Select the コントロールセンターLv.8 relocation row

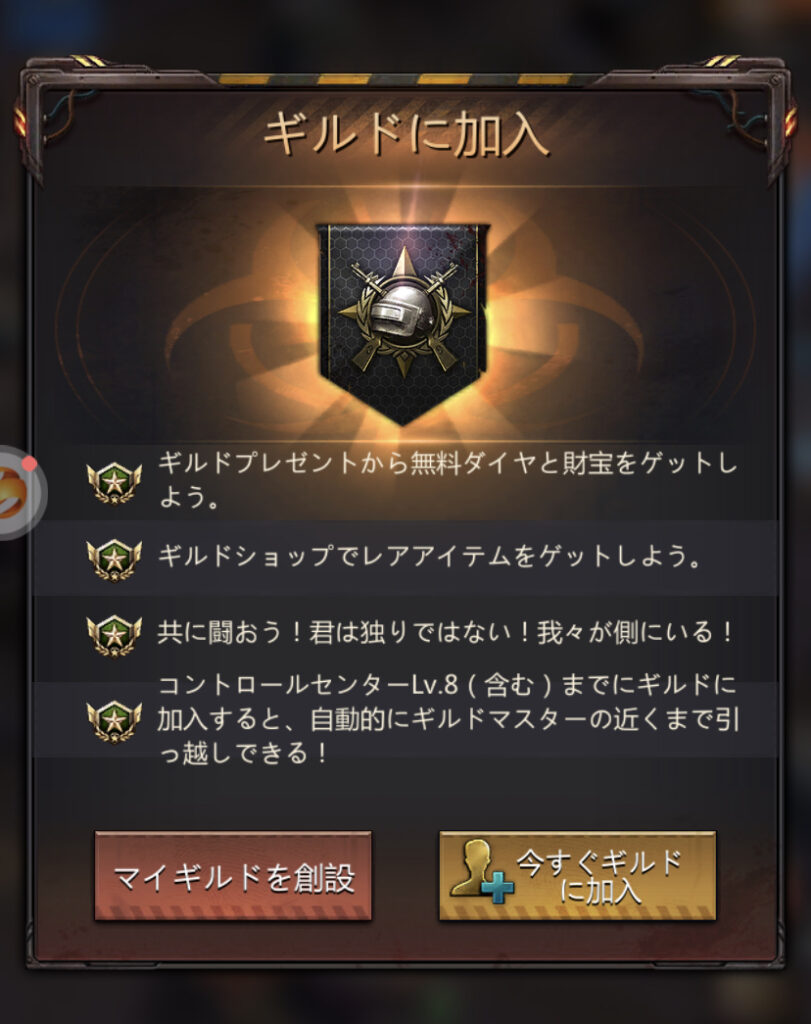406,720
